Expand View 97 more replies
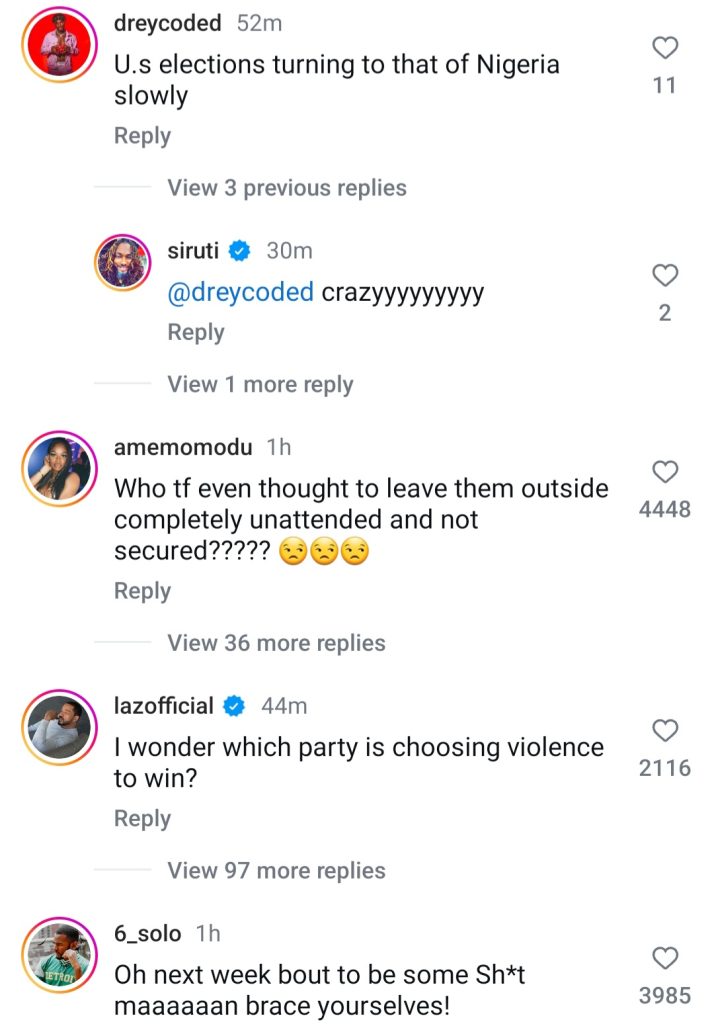This screenshot has height=1024, width=714. click(x=276, y=870)
